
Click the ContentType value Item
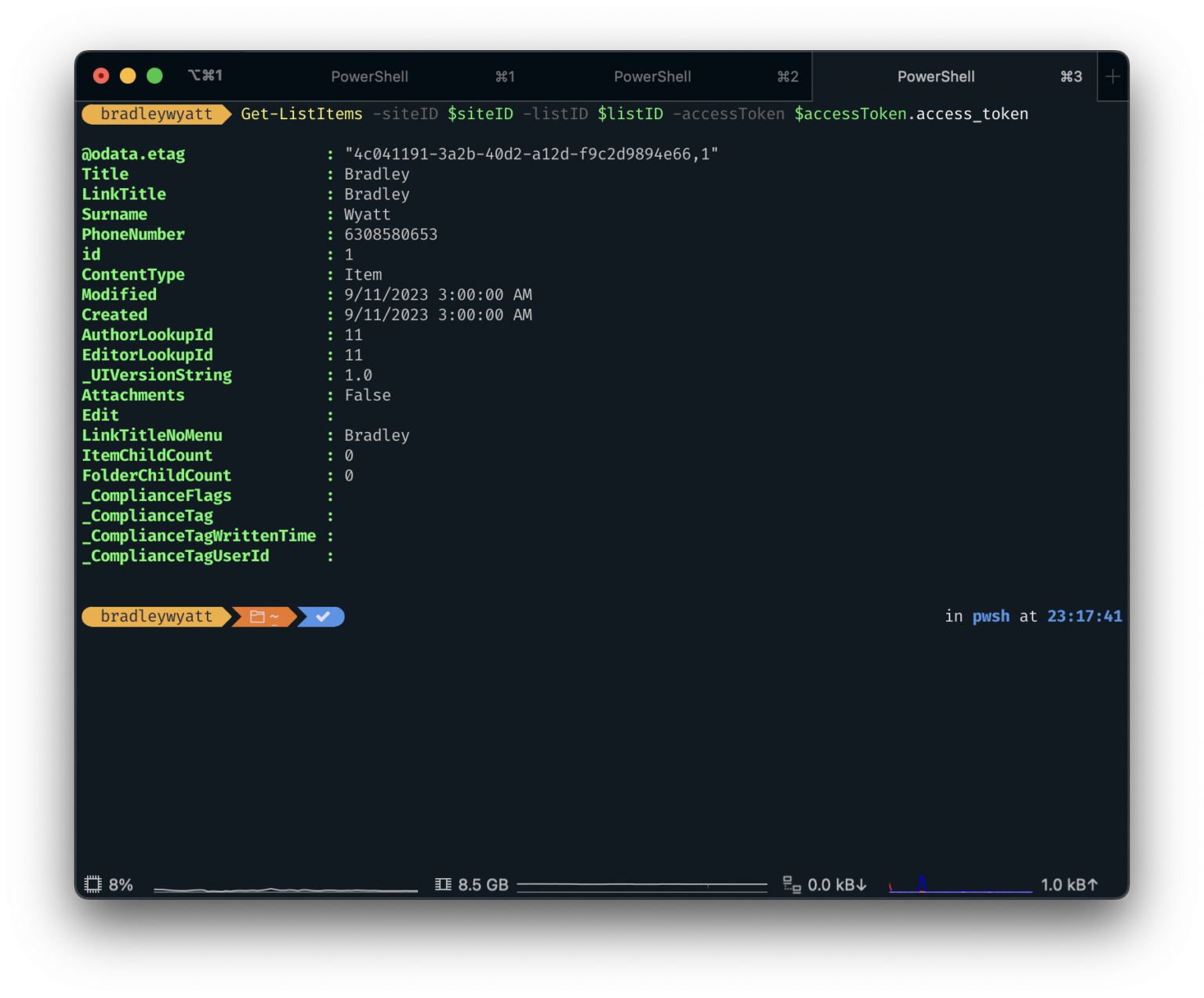pyautogui.click(x=364, y=275)
